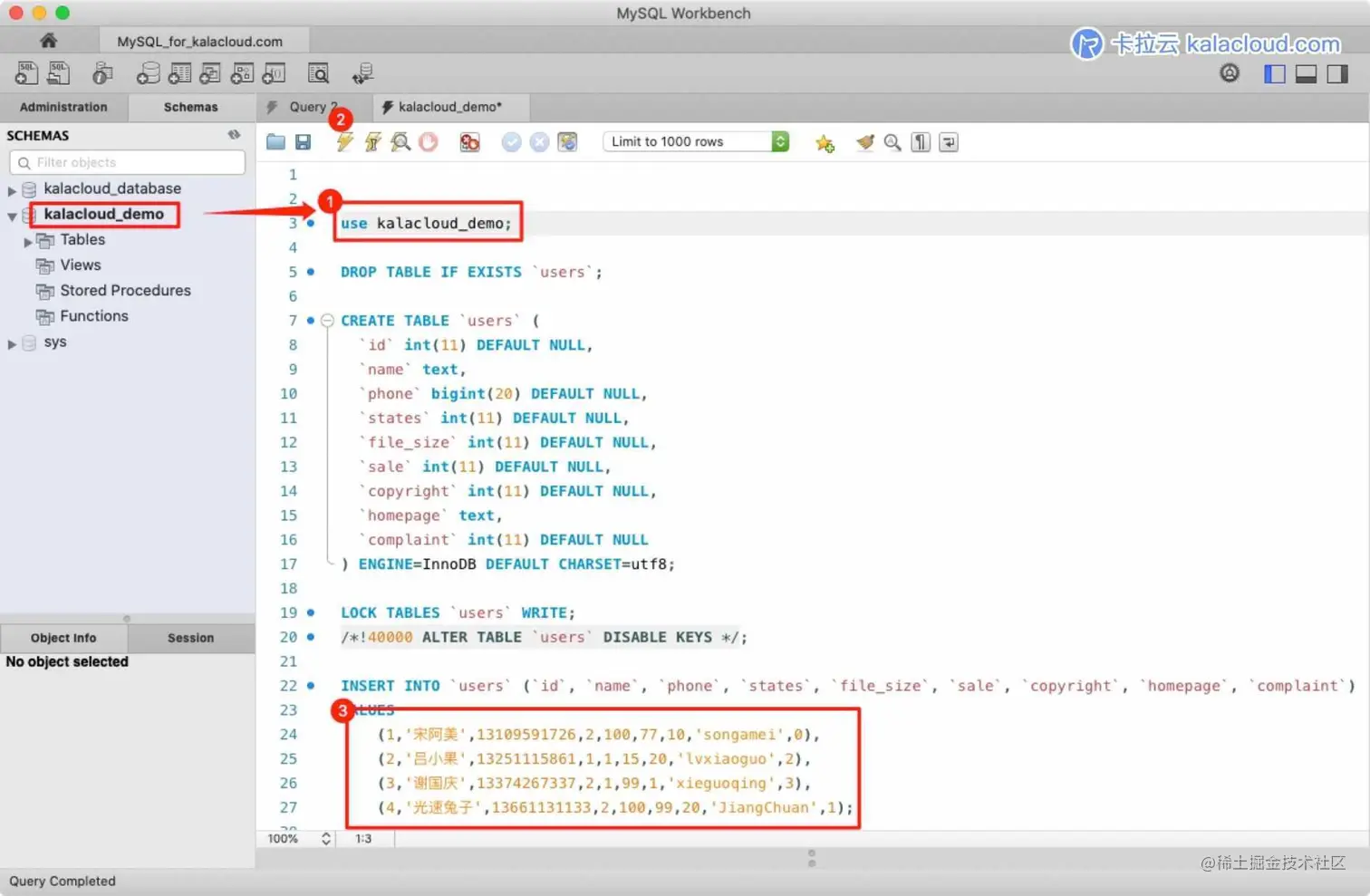Click the create new table icon

point(179,73)
